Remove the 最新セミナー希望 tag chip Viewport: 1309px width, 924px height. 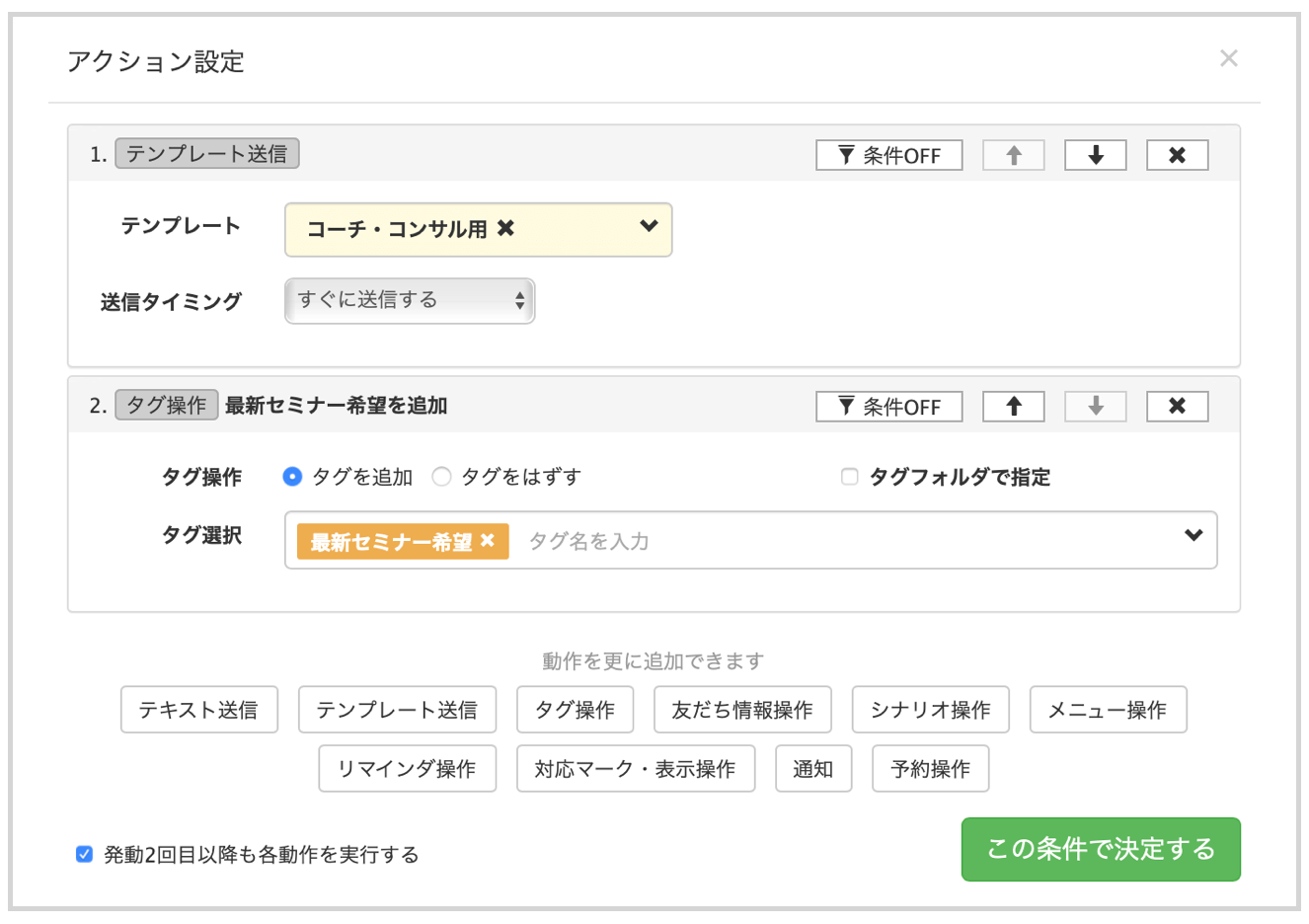point(488,541)
